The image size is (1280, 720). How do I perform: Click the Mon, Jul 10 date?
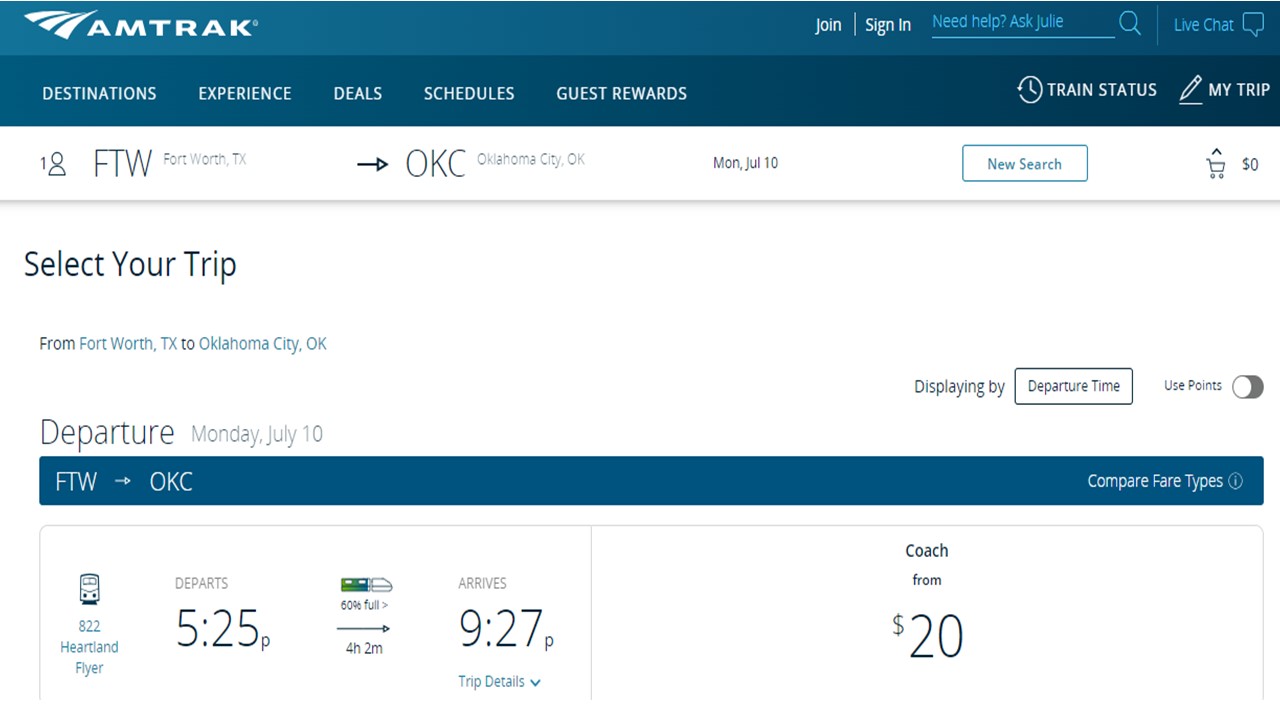[745, 163]
